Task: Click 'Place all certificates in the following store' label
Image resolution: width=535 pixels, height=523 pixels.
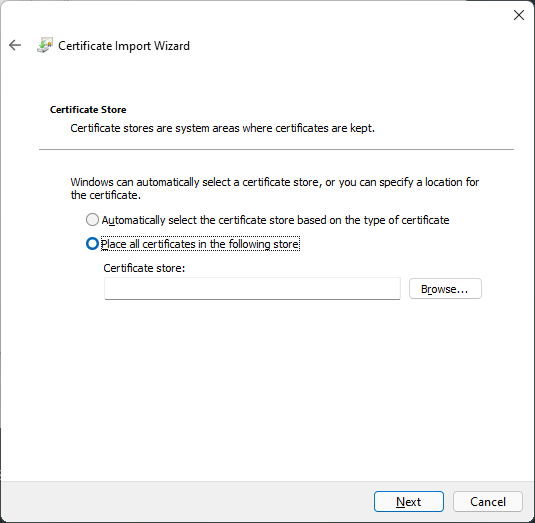Action: tap(200, 244)
